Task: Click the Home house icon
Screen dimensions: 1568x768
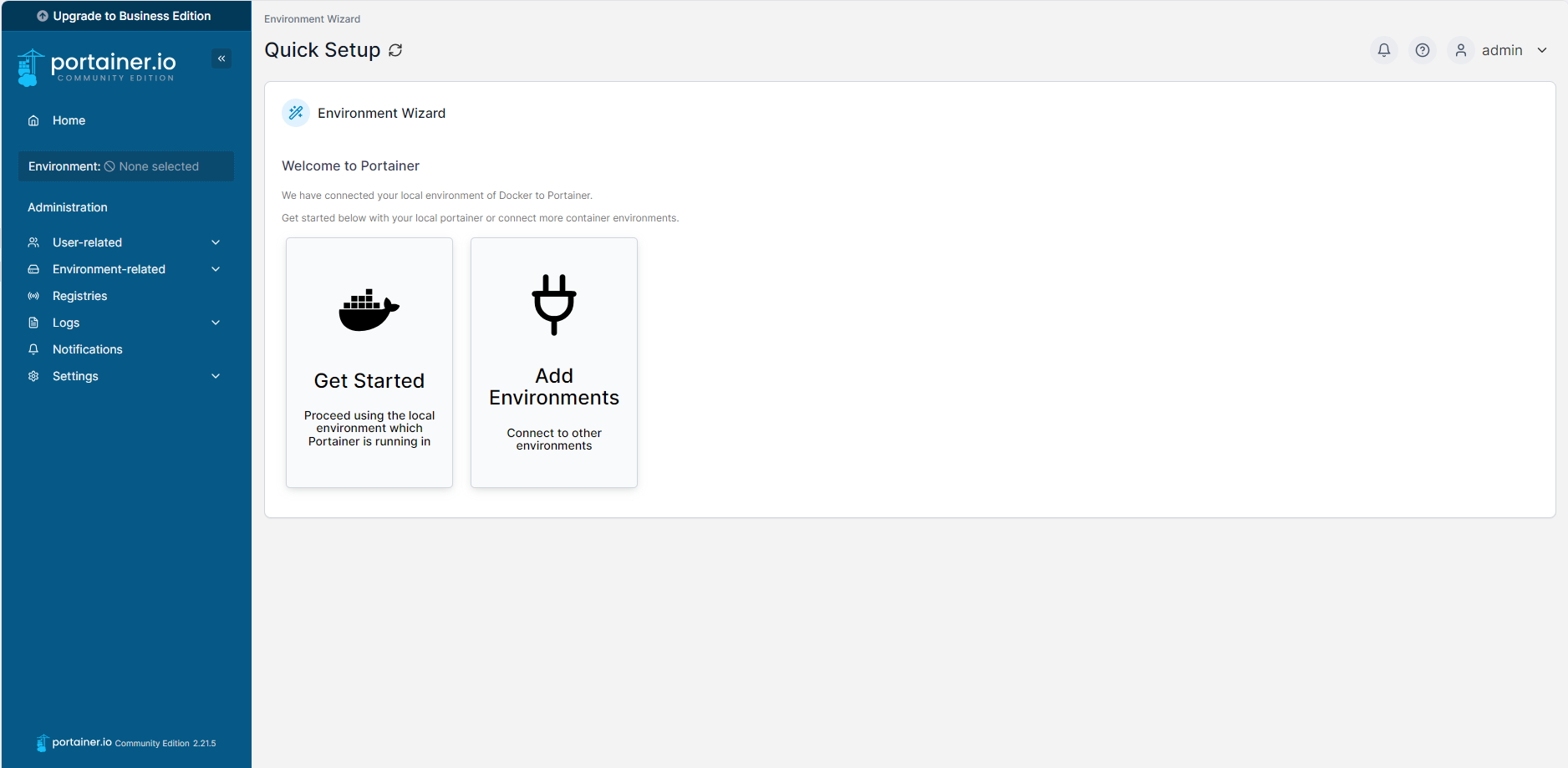Action: pyautogui.click(x=33, y=120)
